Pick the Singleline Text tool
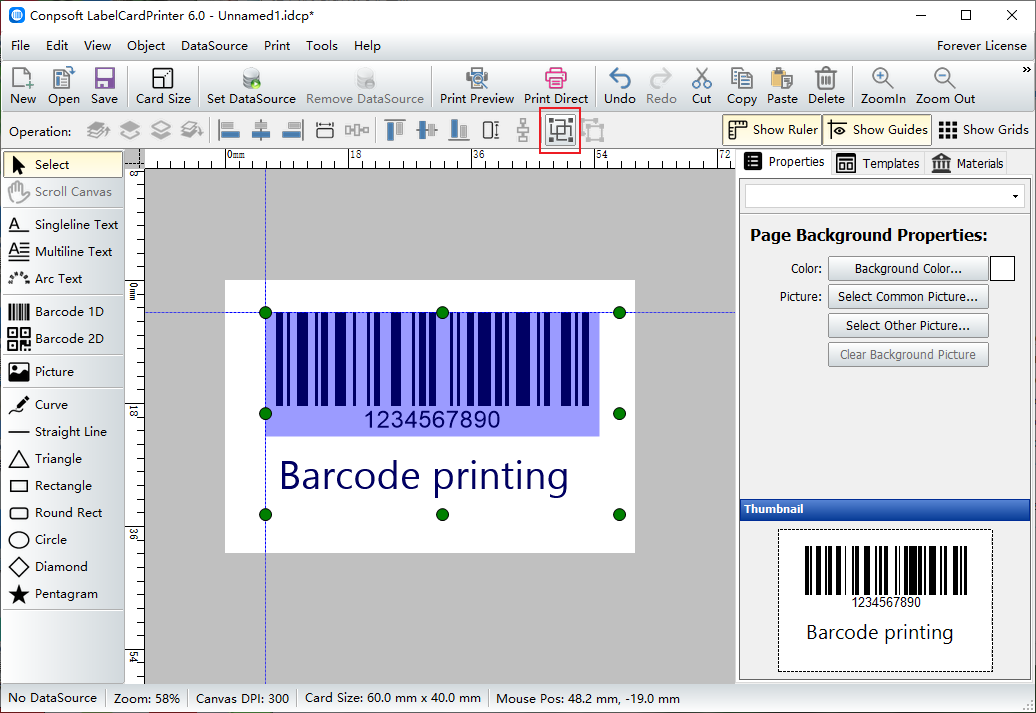This screenshot has height=713, width=1036. click(x=63, y=225)
